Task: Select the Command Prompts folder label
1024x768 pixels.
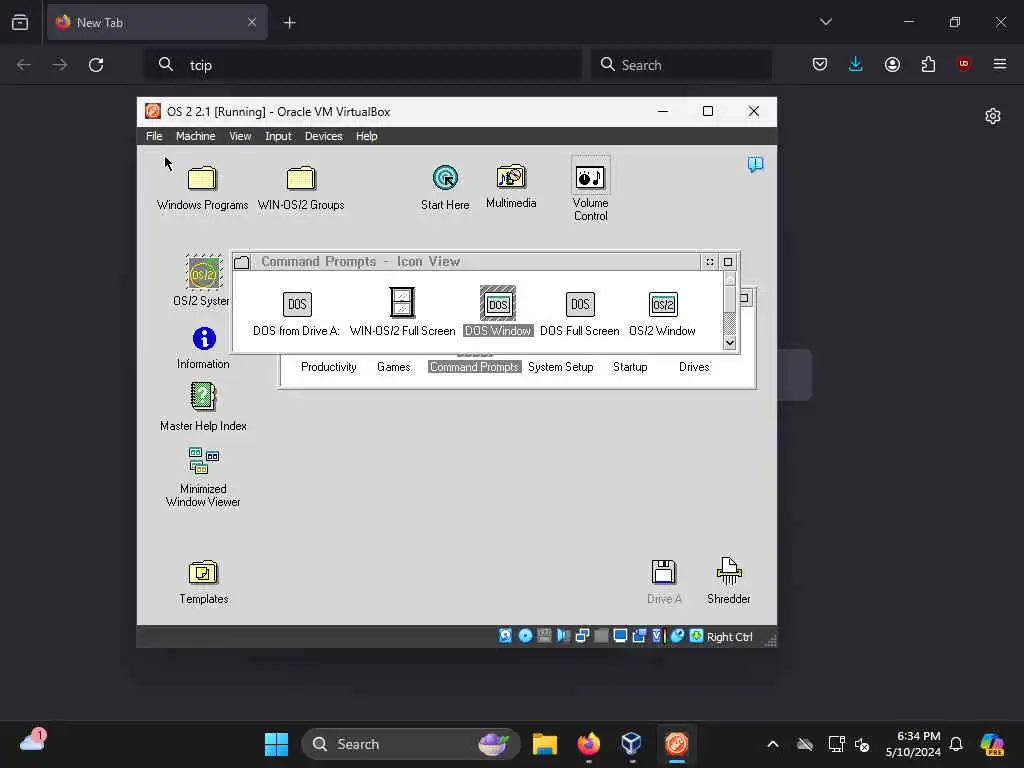Action: (475, 367)
